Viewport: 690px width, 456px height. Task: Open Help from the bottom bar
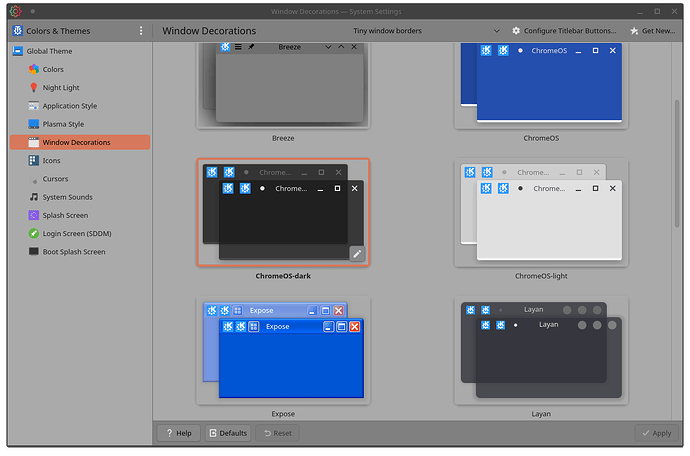[x=176, y=433]
